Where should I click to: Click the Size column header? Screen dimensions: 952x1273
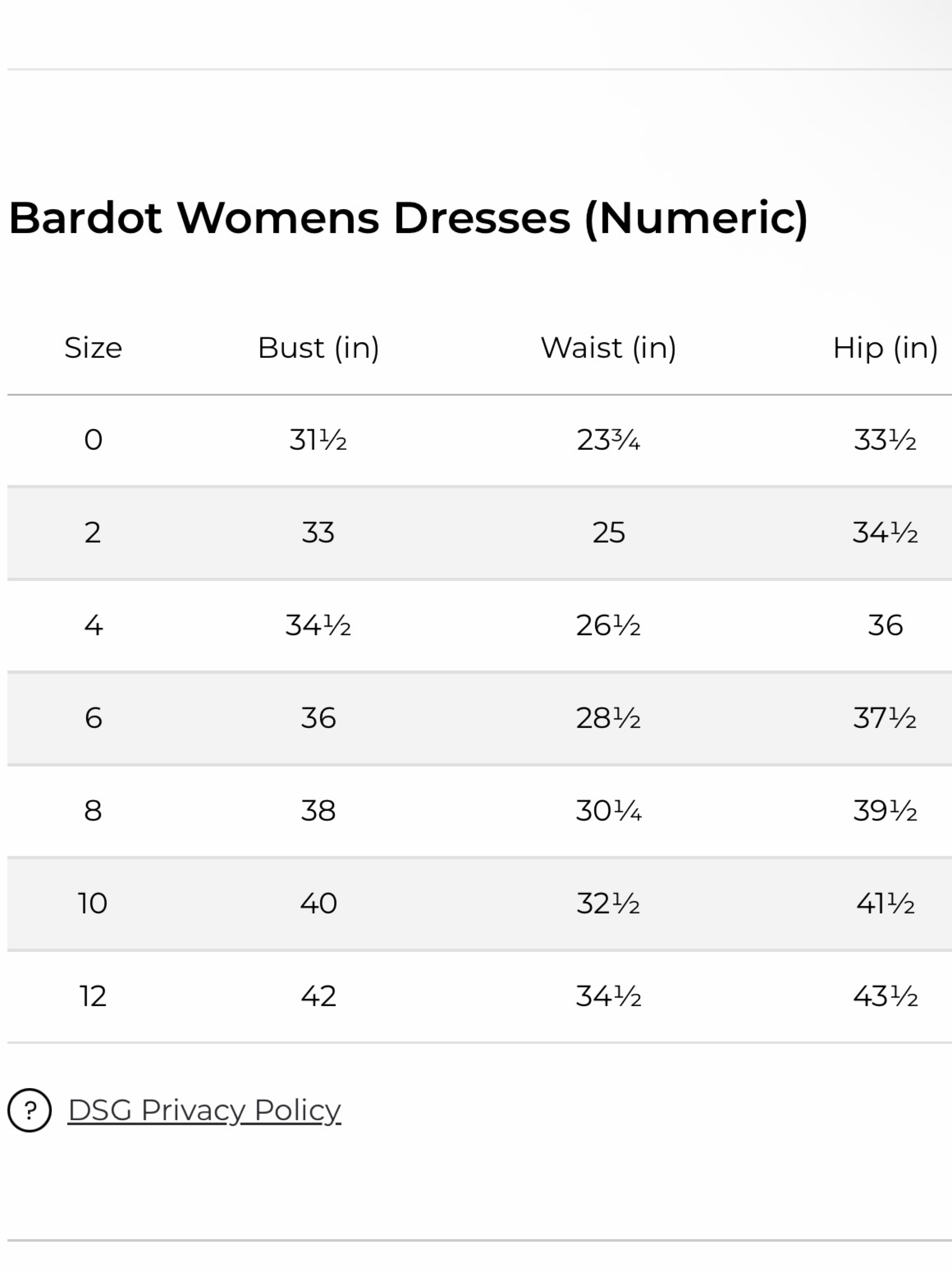[x=93, y=347]
